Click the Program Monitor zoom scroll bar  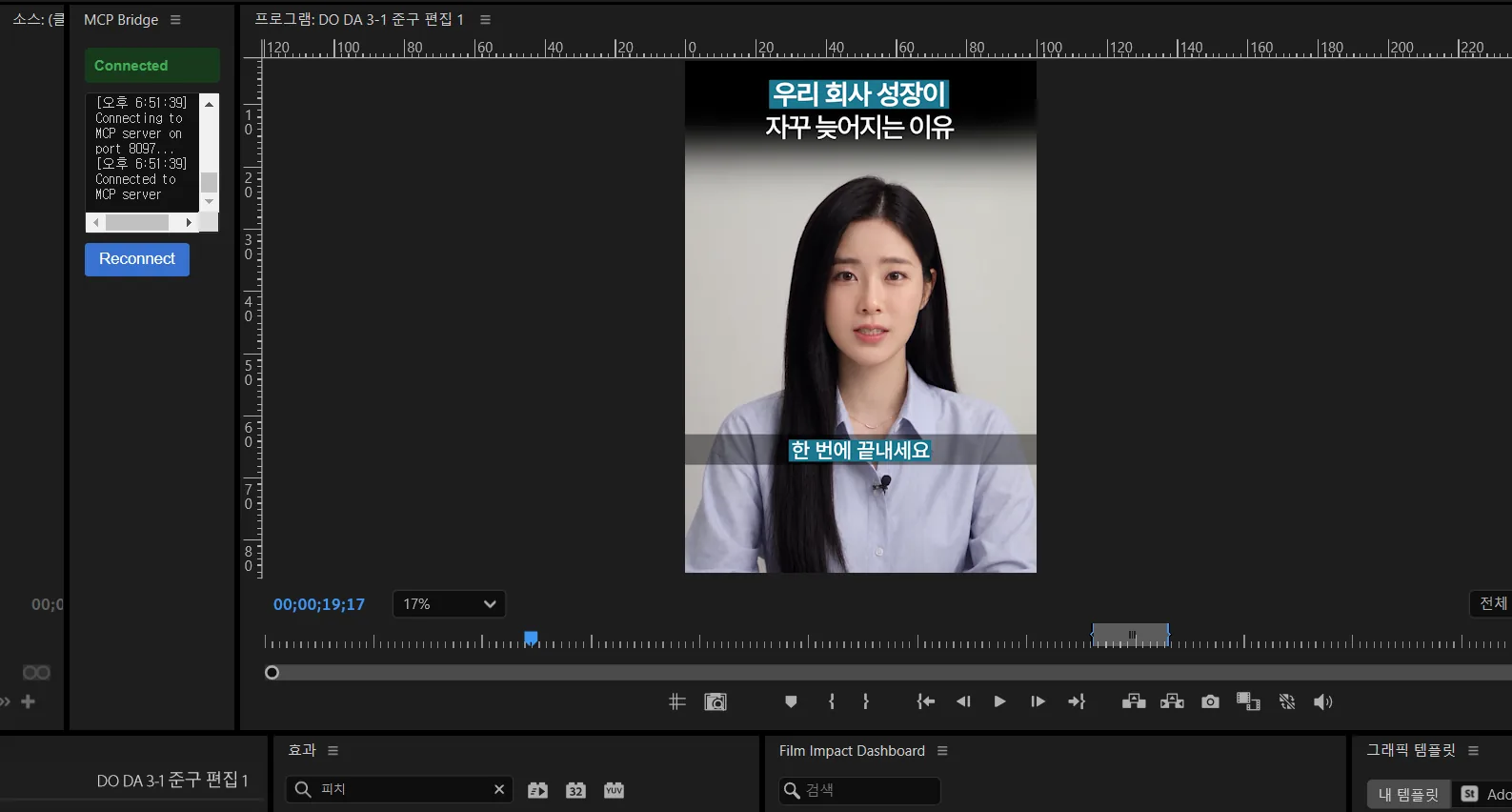click(x=888, y=673)
